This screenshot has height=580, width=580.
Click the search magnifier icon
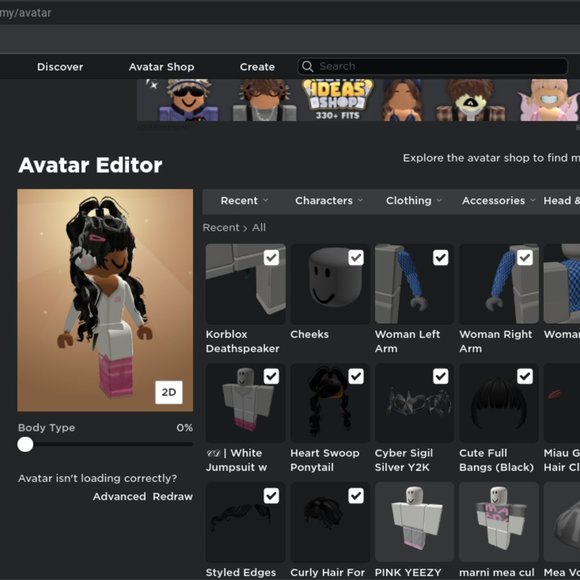point(307,66)
